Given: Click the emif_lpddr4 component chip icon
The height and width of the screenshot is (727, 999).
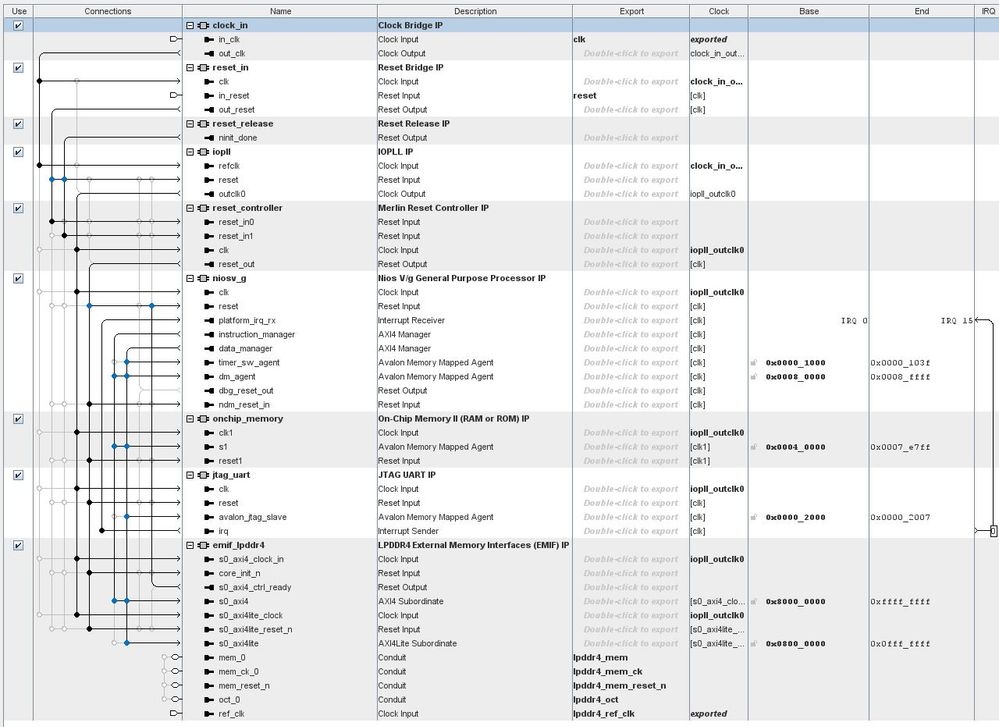Looking at the screenshot, I should [203, 545].
